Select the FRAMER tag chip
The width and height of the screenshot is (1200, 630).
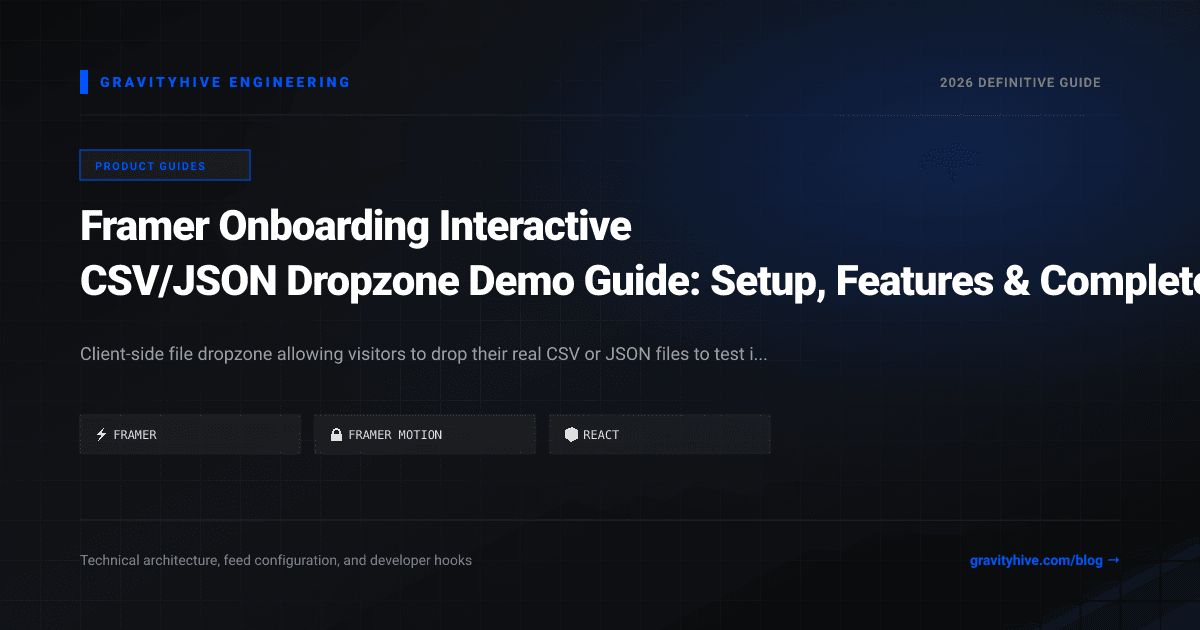[x=190, y=434]
